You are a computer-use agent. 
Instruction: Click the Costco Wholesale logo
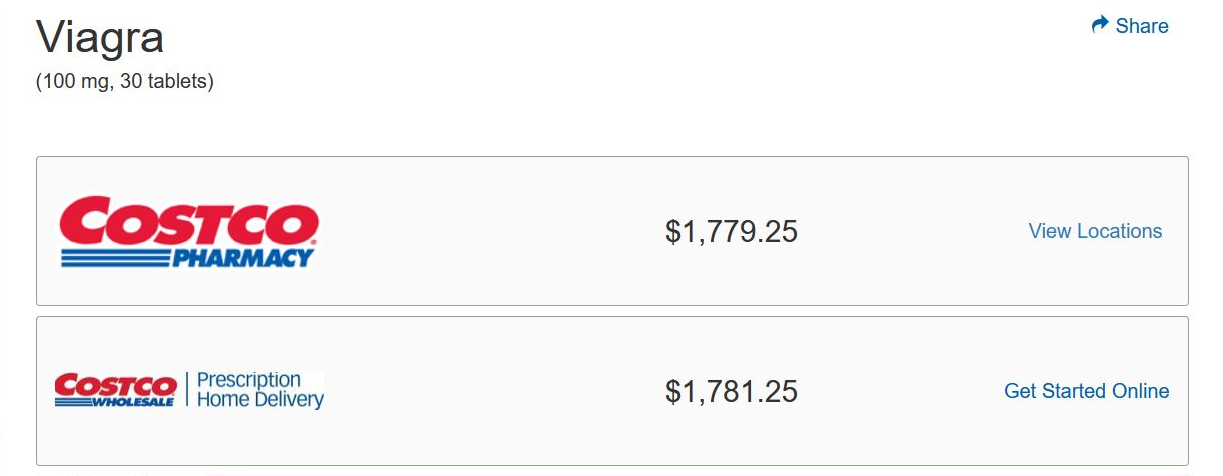pos(116,390)
